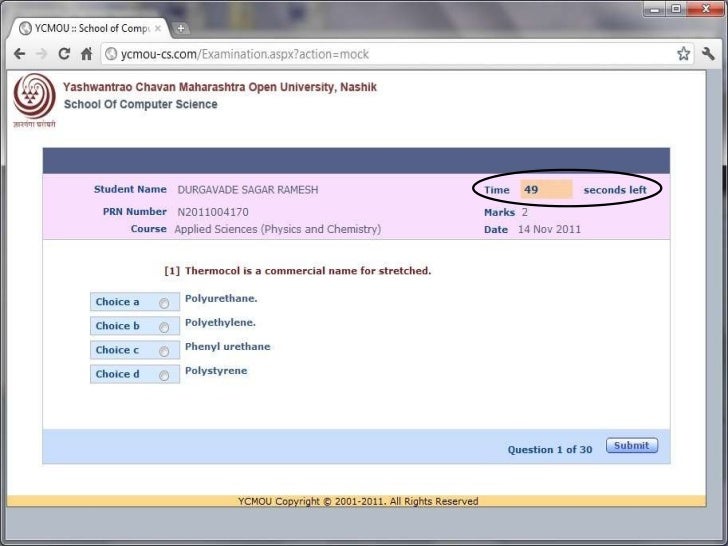Select Choice b radio button

point(164,327)
